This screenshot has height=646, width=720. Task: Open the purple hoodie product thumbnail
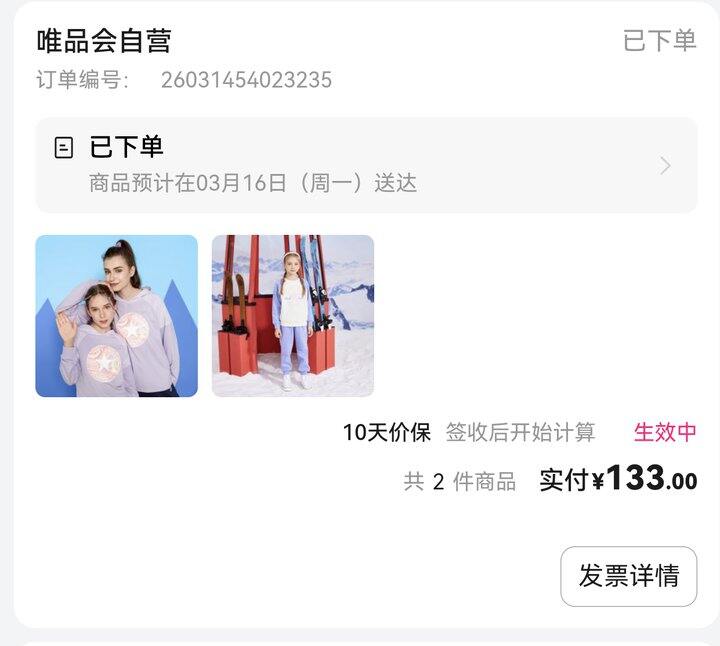point(117,316)
